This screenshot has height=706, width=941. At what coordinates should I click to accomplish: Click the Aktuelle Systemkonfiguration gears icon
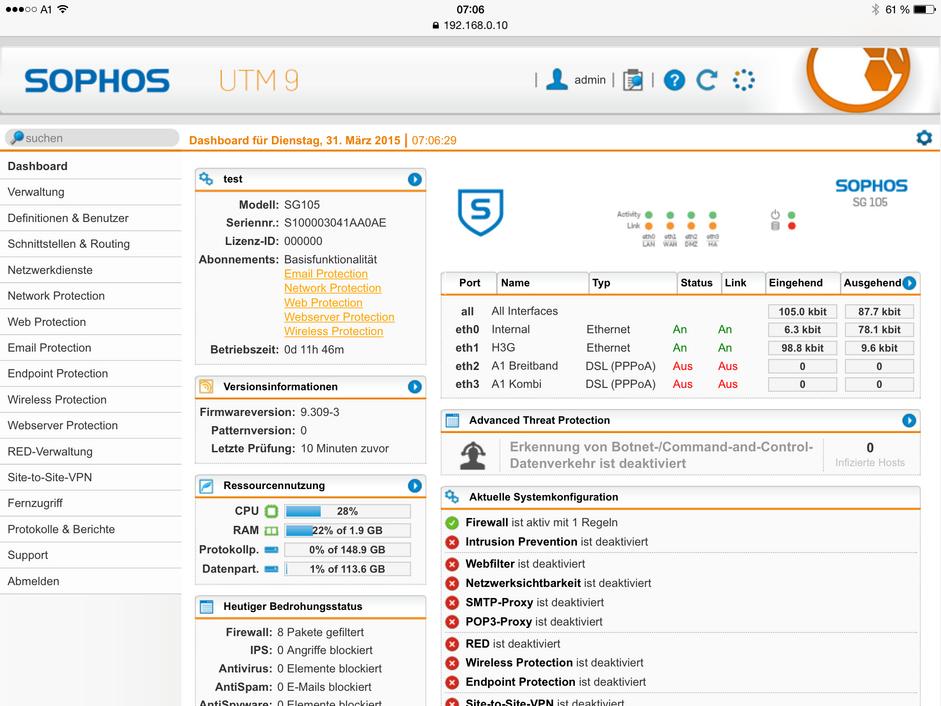452,497
